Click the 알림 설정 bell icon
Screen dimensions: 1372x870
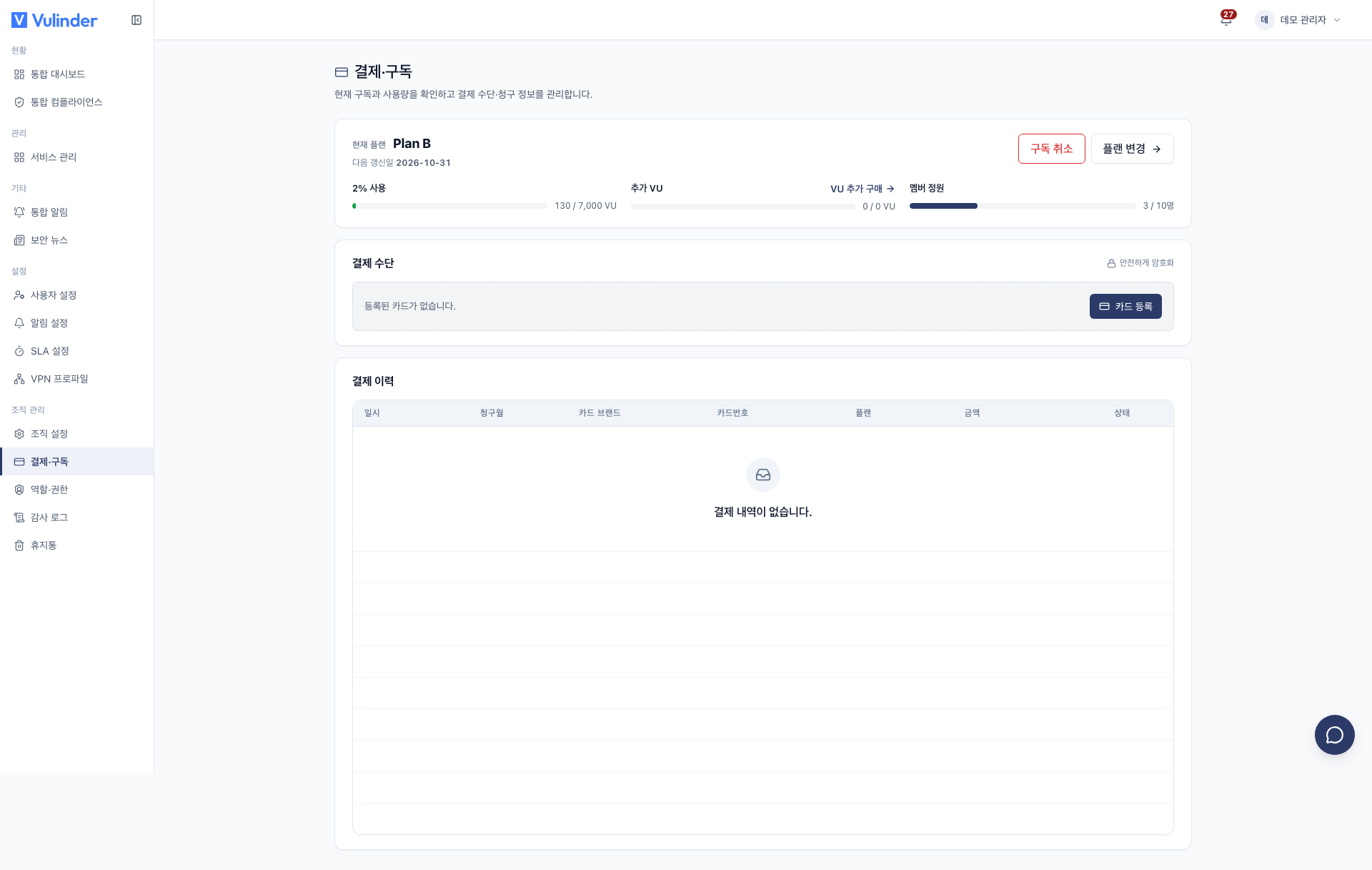(x=19, y=323)
